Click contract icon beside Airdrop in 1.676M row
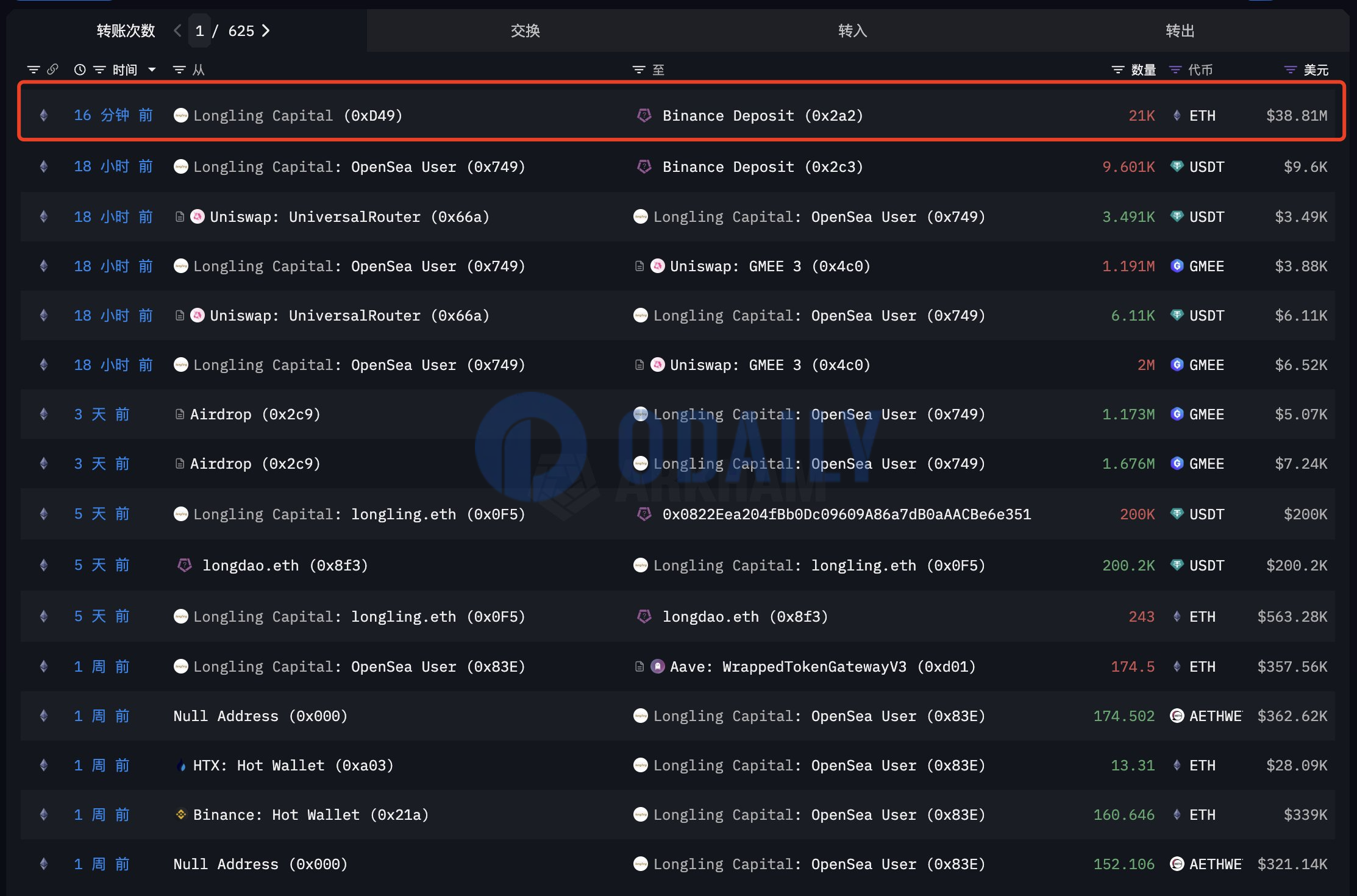Image resolution: width=1357 pixels, height=896 pixels. coord(180,464)
